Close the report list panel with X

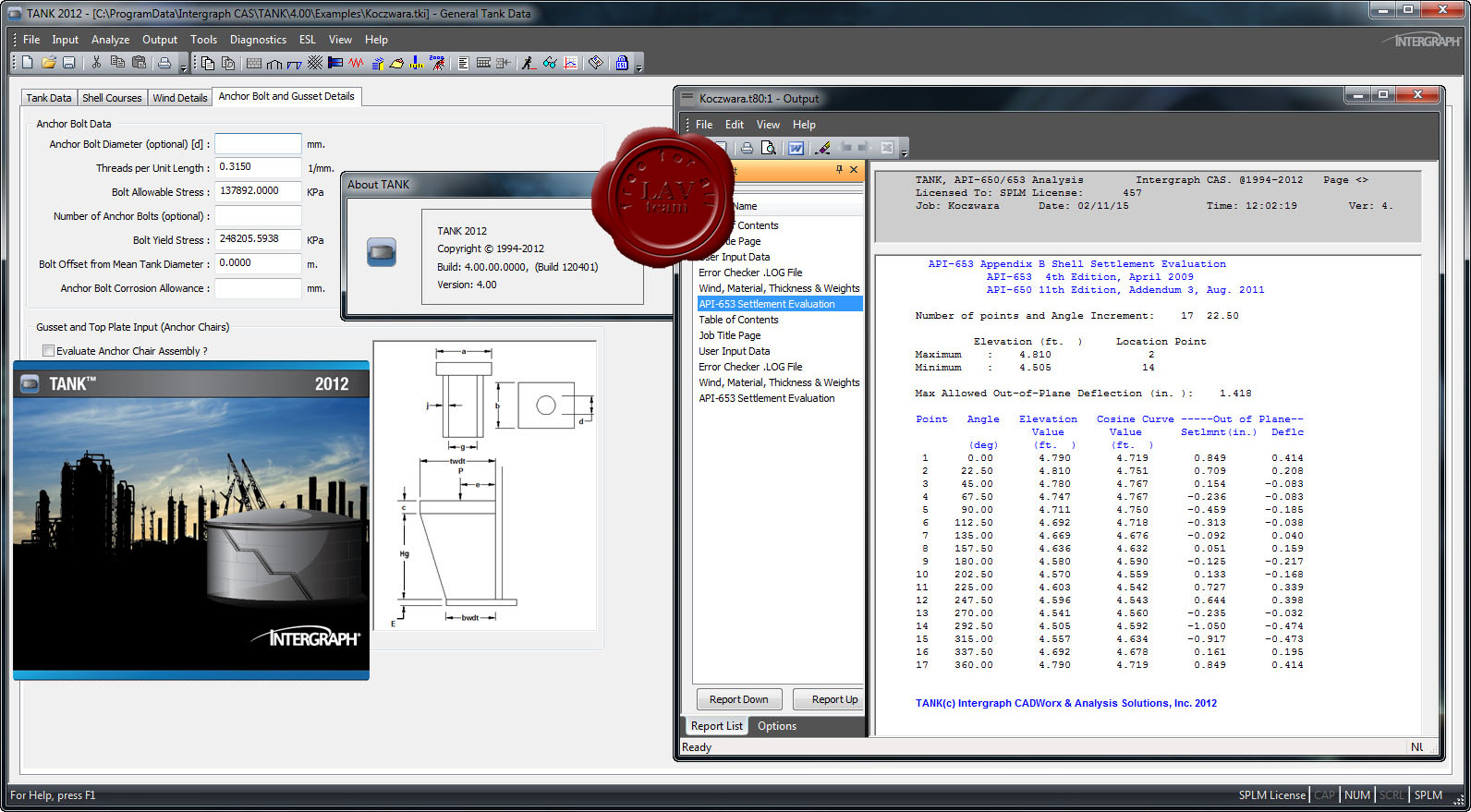[854, 169]
